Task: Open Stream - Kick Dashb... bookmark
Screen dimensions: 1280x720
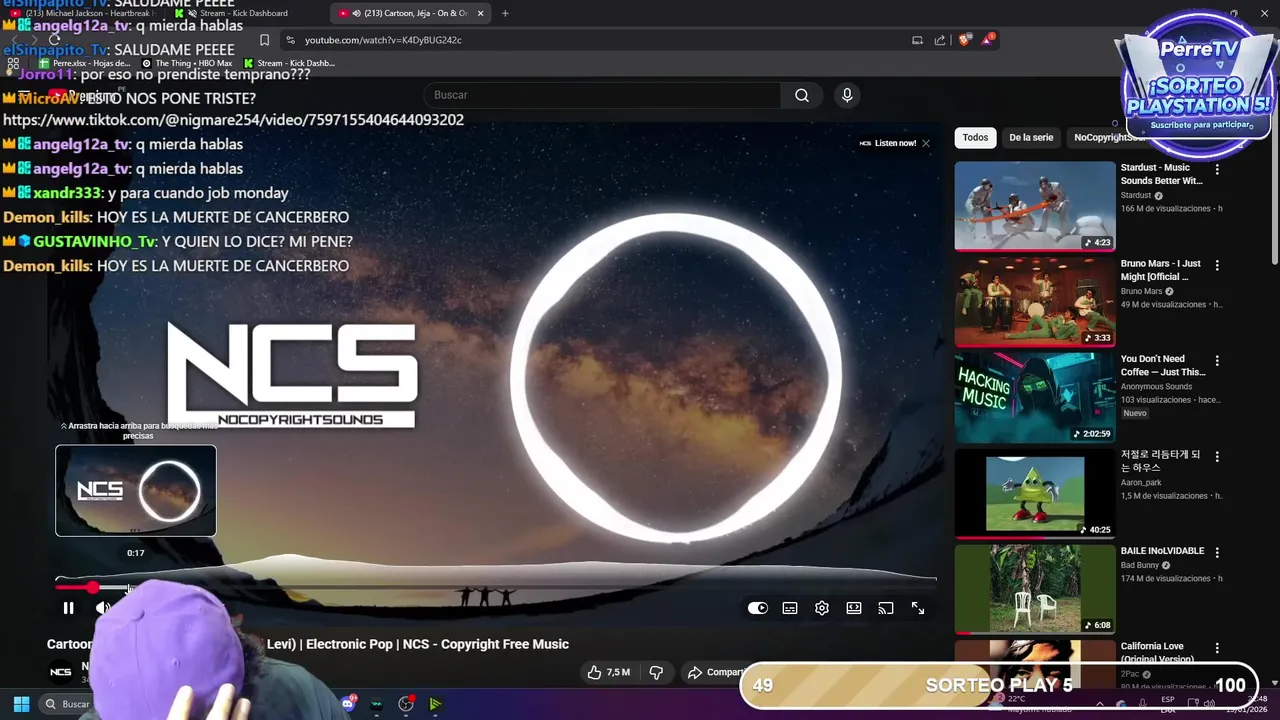Action: pos(289,63)
